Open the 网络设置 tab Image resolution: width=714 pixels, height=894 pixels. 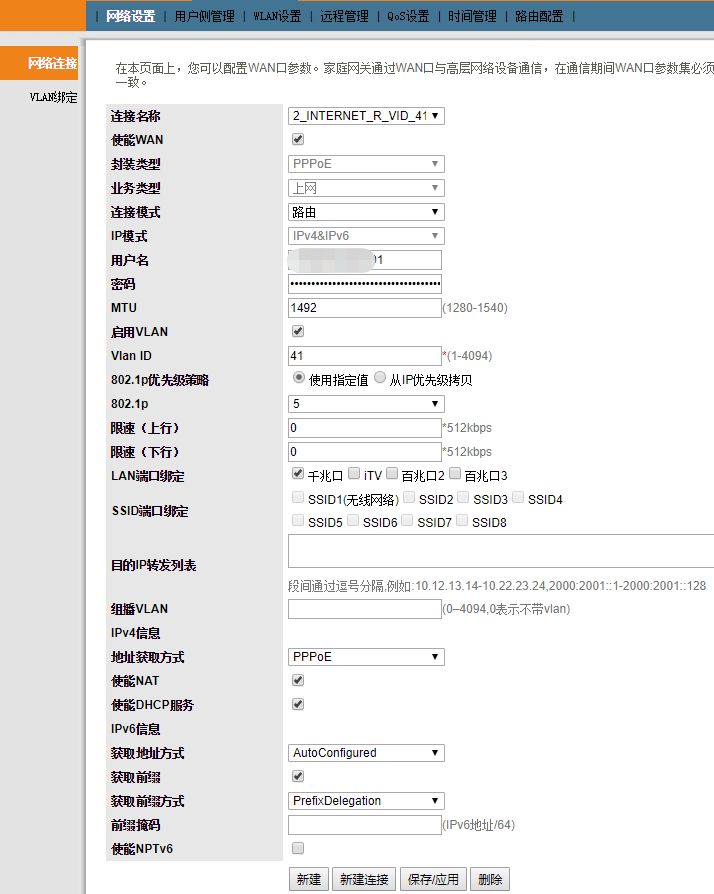pos(131,16)
